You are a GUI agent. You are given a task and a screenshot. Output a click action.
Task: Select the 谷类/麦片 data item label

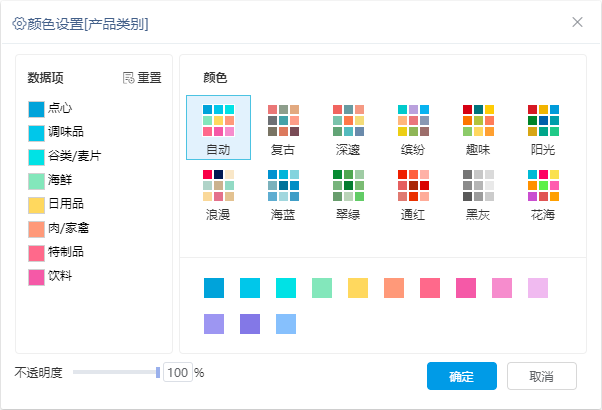tap(74, 156)
